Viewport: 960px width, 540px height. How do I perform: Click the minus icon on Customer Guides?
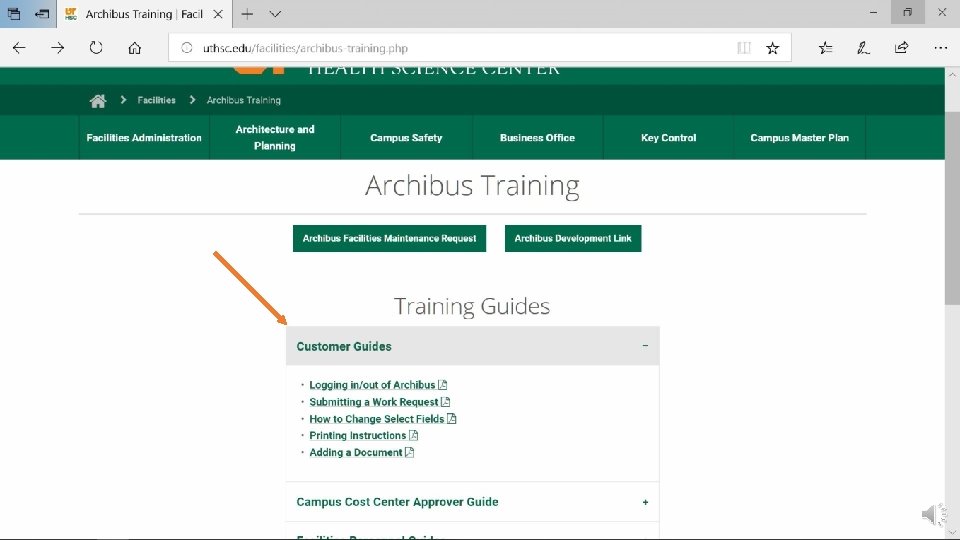[x=645, y=346]
